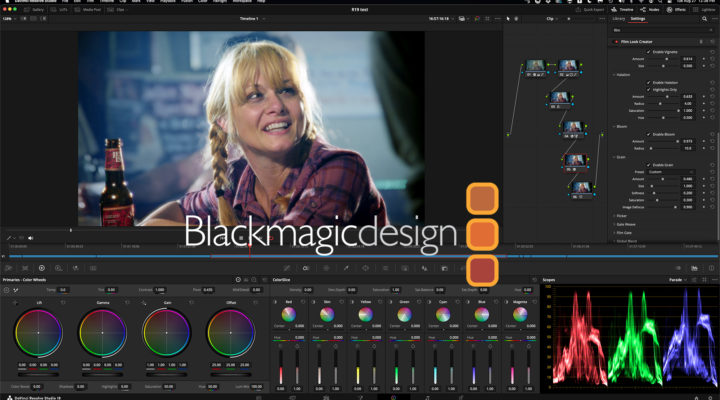
Task: Show the Media Pool panel
Action: 88,10
